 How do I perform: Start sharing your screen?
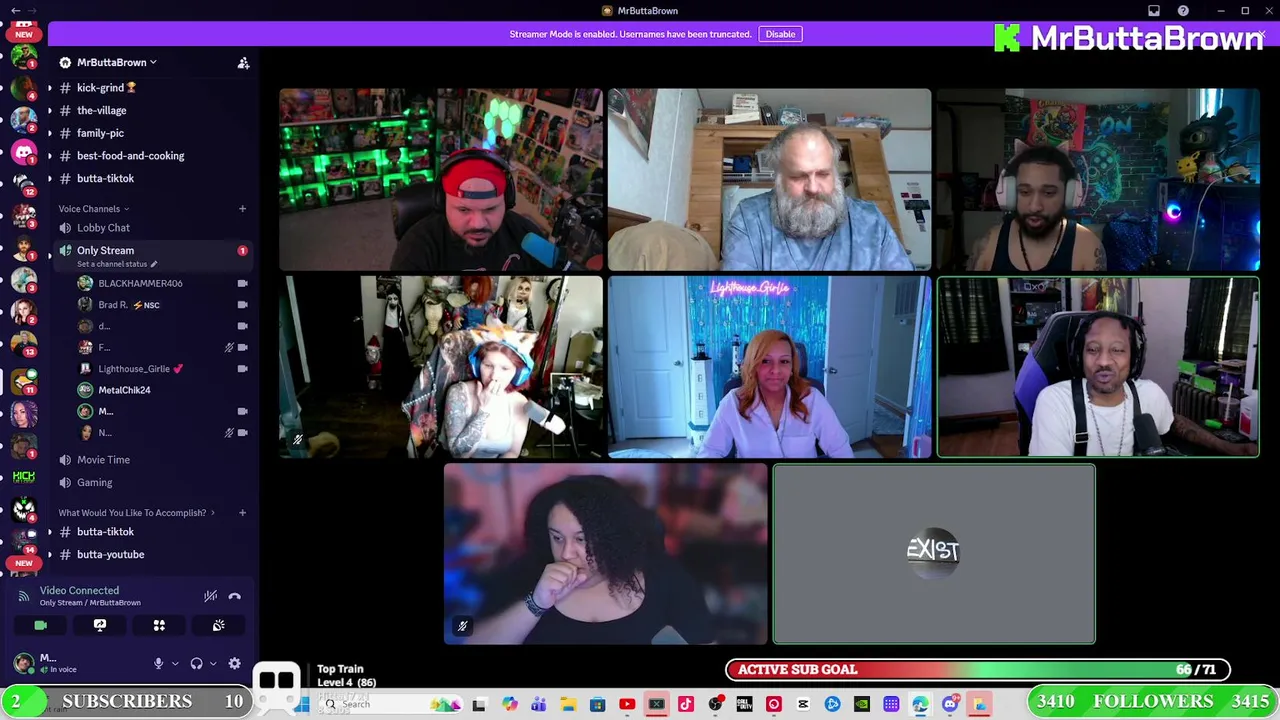(x=100, y=625)
